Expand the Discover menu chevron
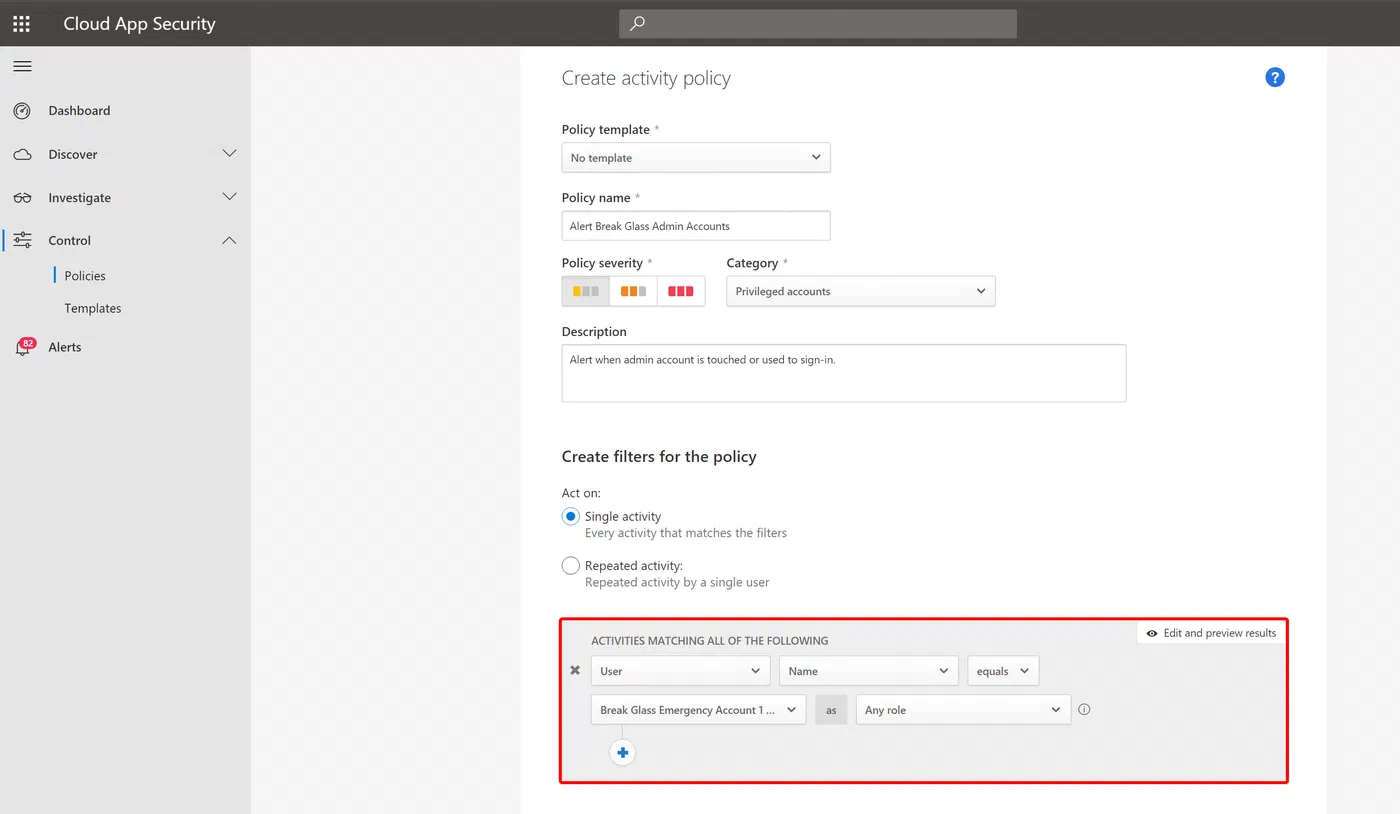The image size is (1400, 814). (x=230, y=154)
